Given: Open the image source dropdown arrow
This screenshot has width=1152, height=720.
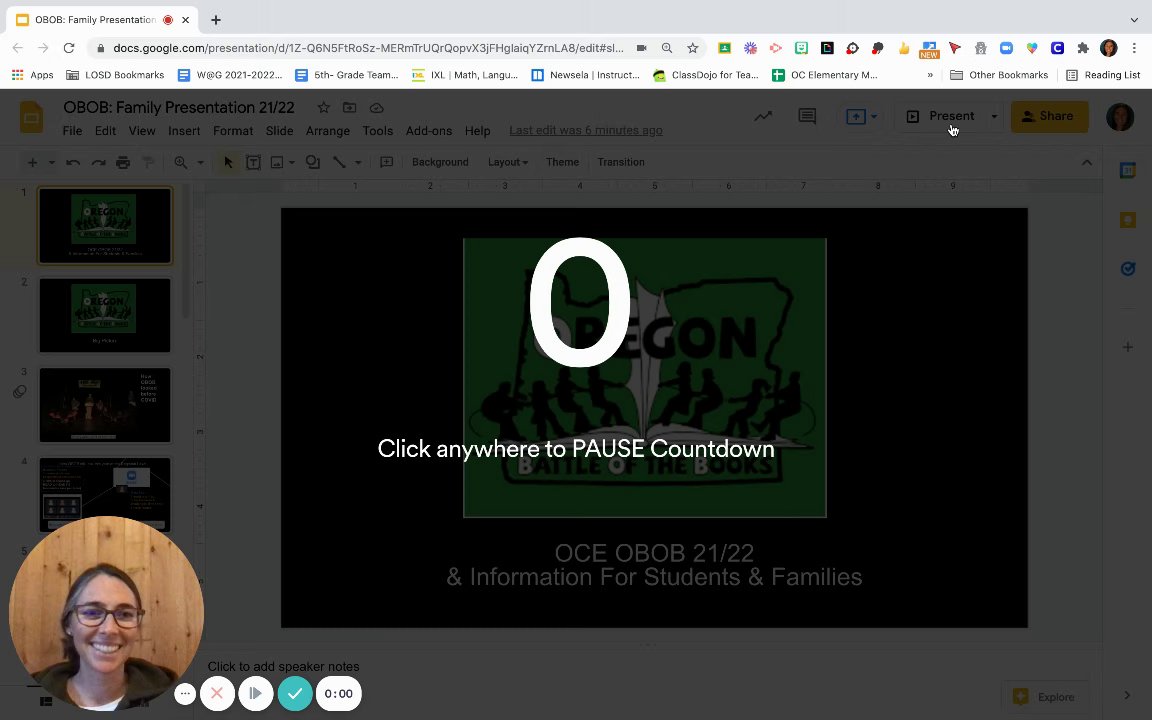Looking at the screenshot, I should point(292,162).
